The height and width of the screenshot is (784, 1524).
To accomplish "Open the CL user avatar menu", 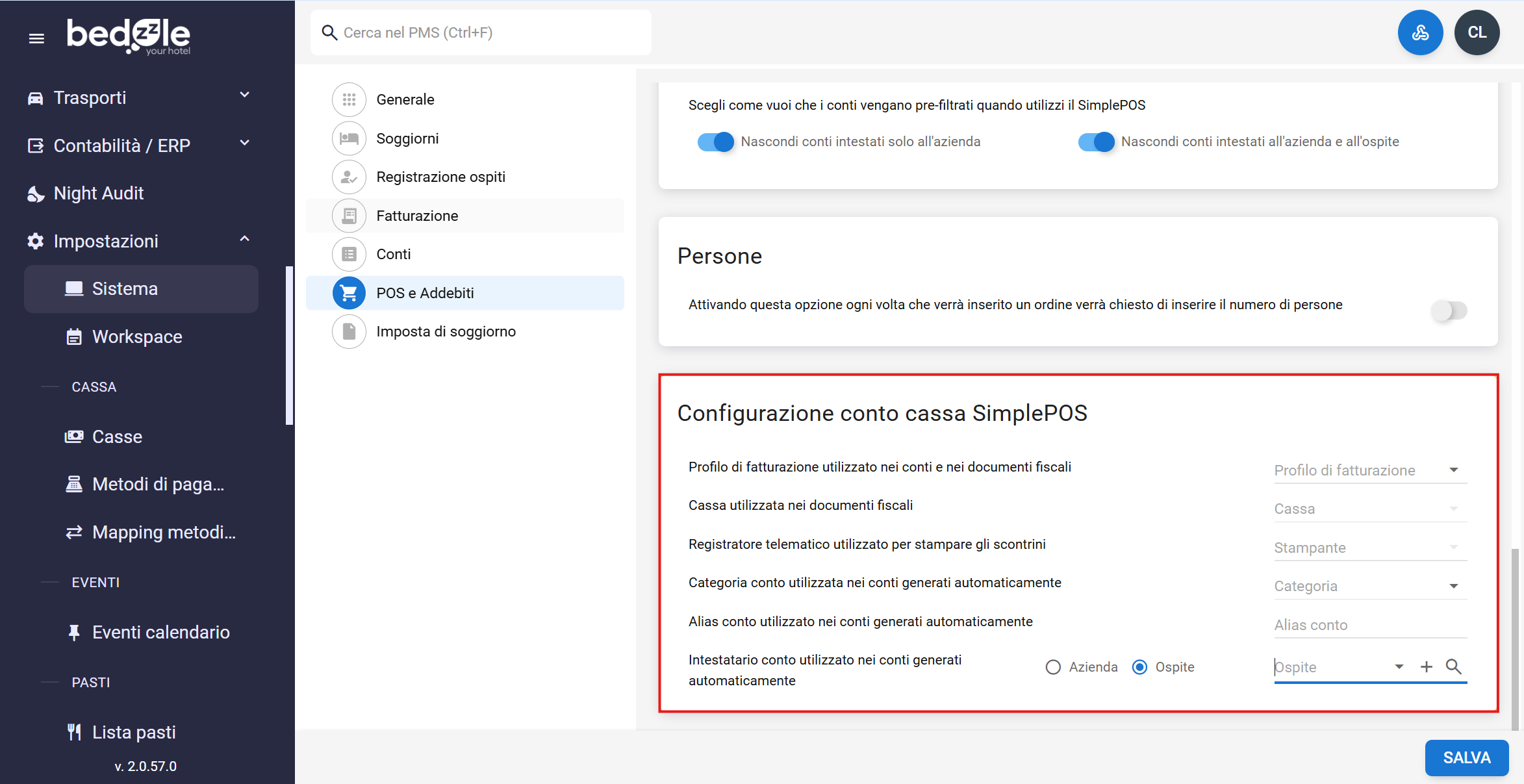I will [1477, 32].
